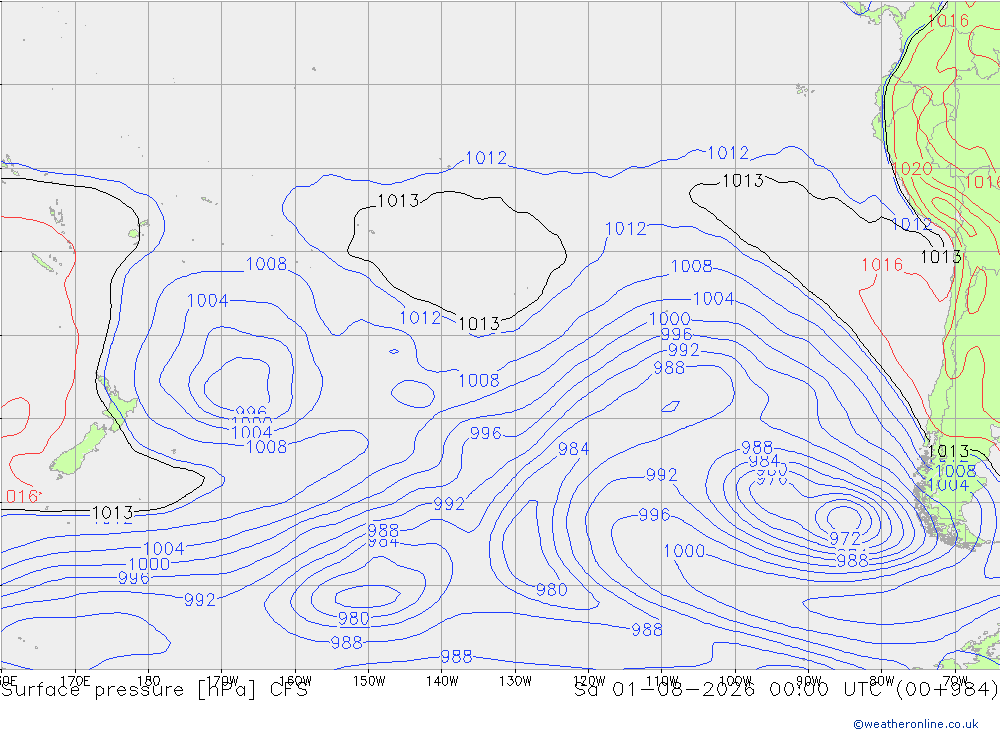Click the weatheronline.co.uk copyright link
Viewport: 1000px width, 733px height.
[915, 724]
